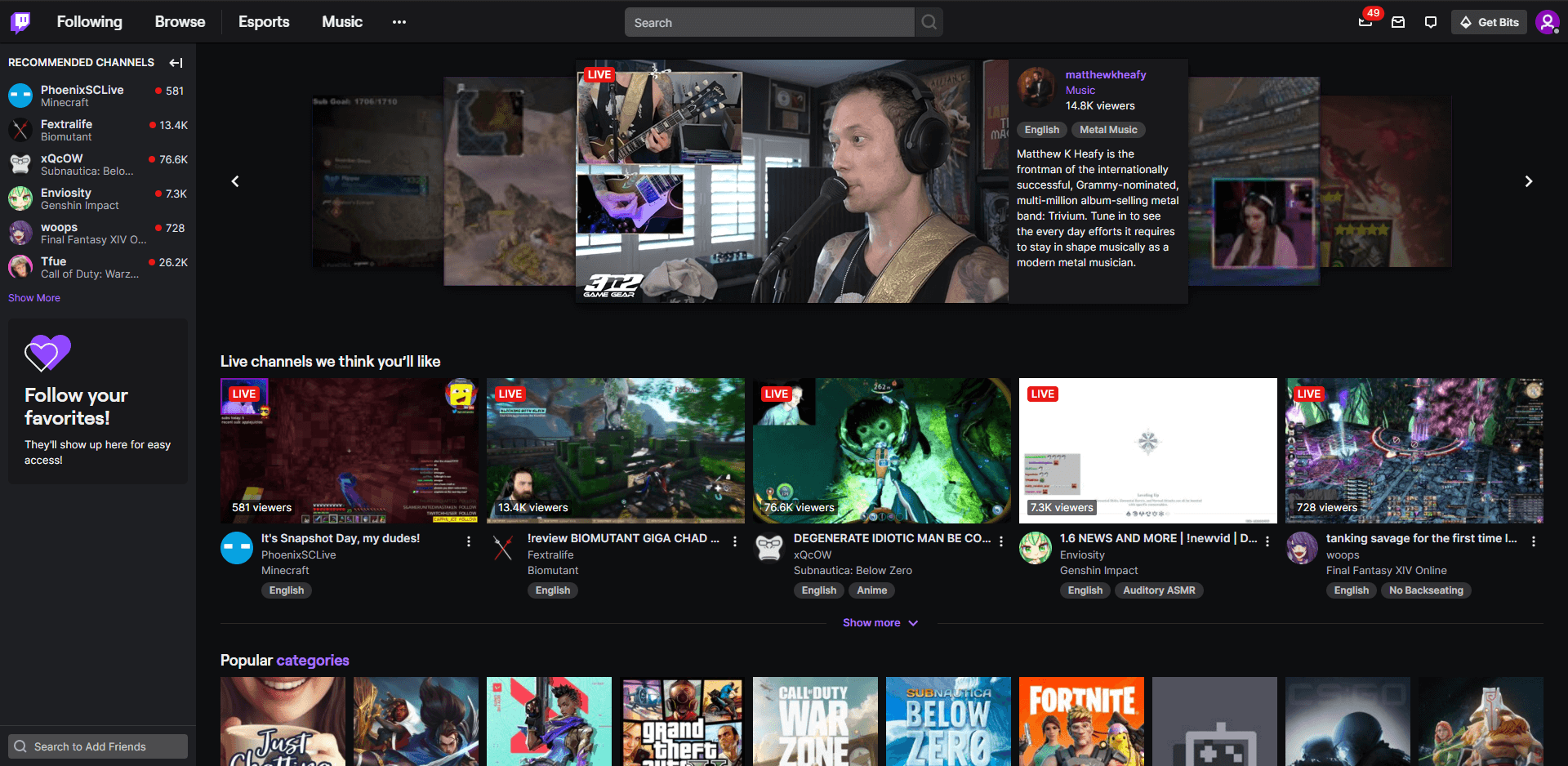1568x766 pixels.
Task: Open Tfue avatar in sidebar
Action: coord(20,267)
